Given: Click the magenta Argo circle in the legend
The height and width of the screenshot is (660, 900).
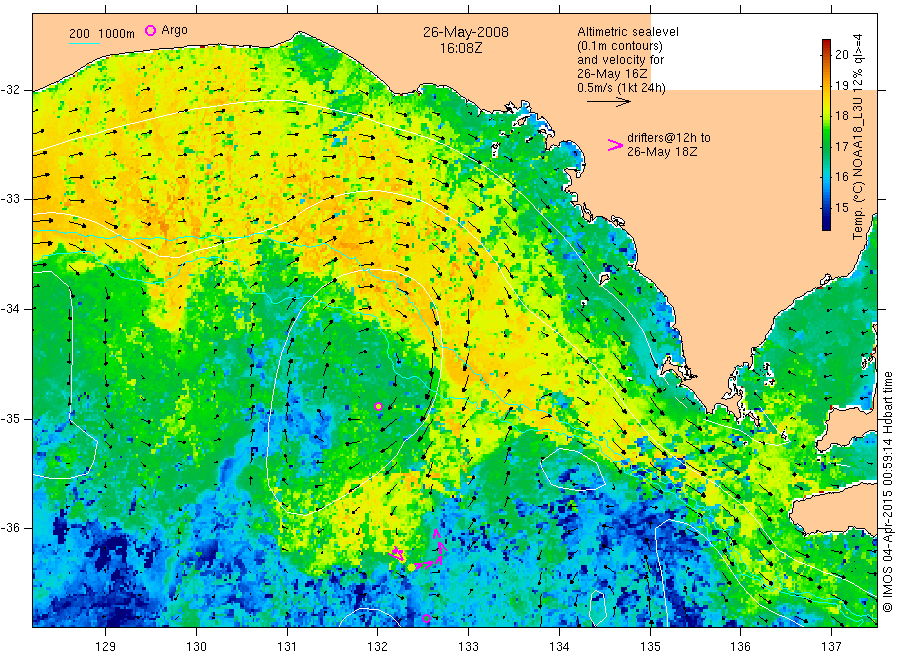Looking at the screenshot, I should (150, 30).
